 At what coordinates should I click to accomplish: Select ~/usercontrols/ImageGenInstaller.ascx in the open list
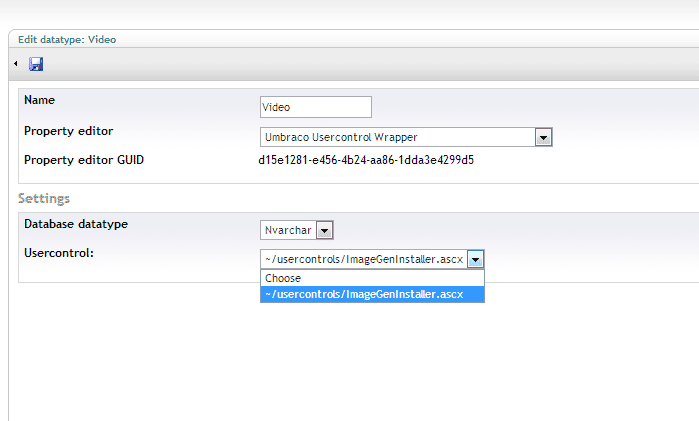[x=372, y=294]
